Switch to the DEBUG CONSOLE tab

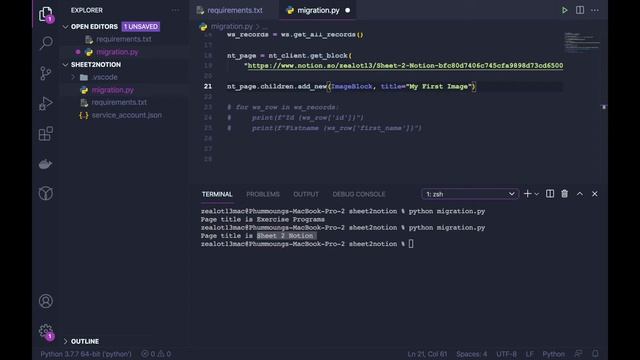pos(359,194)
